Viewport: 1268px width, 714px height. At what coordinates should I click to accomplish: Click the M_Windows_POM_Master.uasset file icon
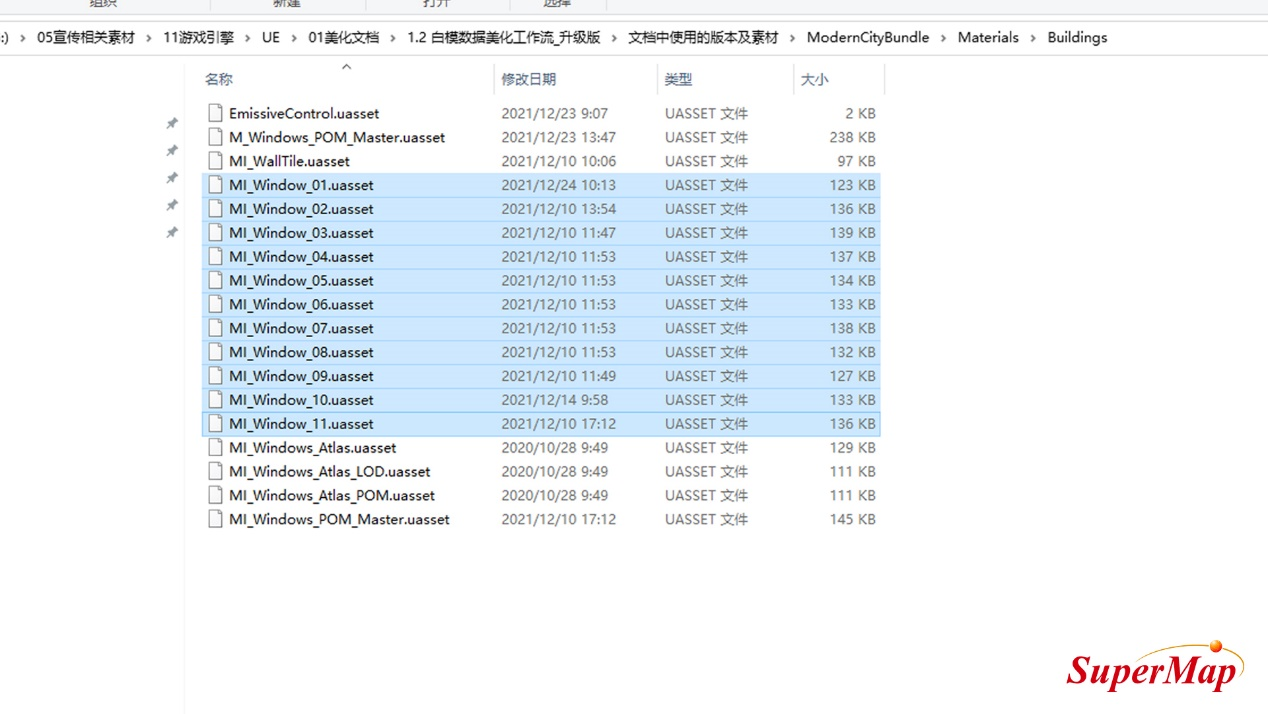214,137
